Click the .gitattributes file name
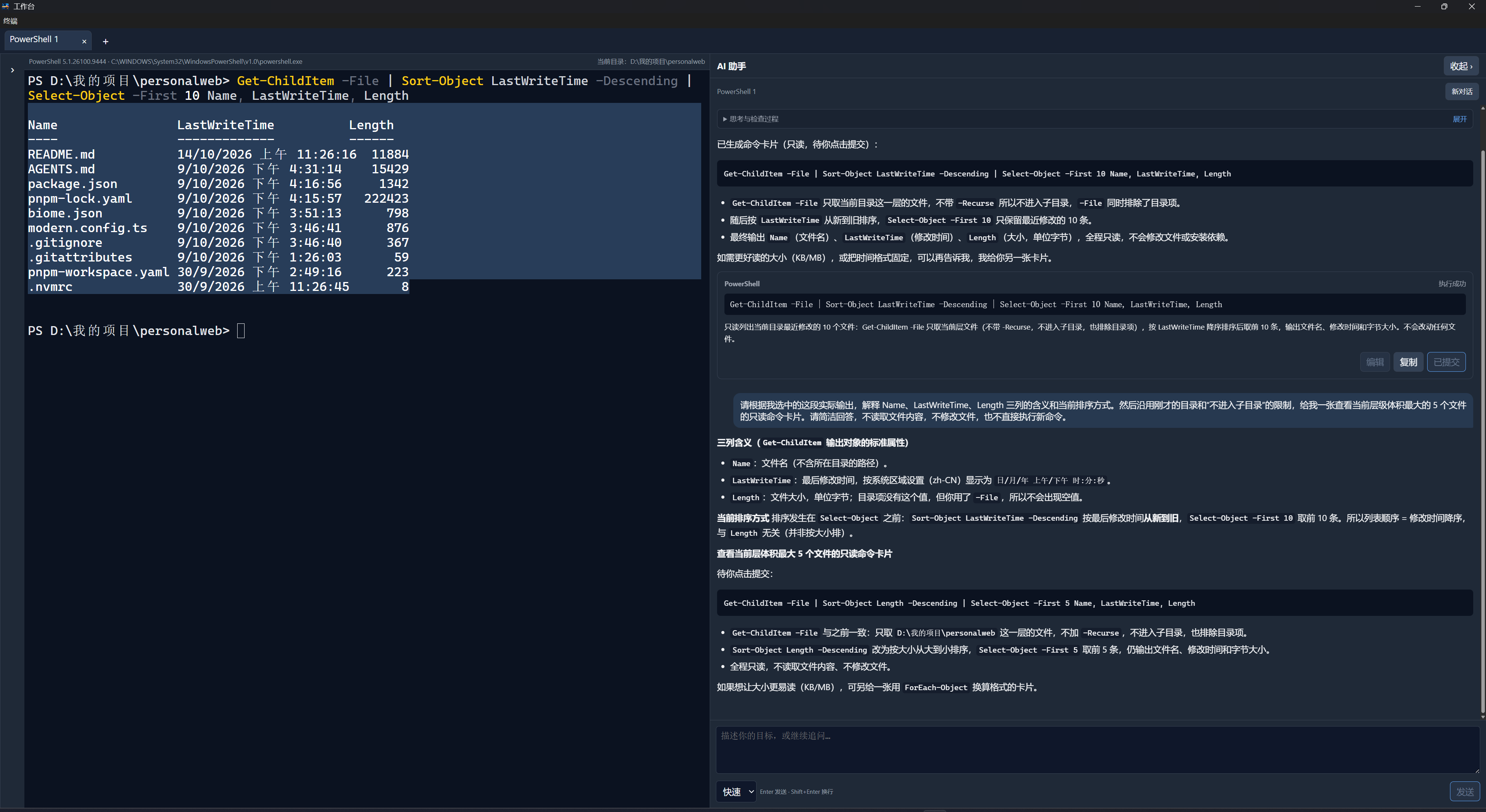1486x812 pixels. (80, 257)
